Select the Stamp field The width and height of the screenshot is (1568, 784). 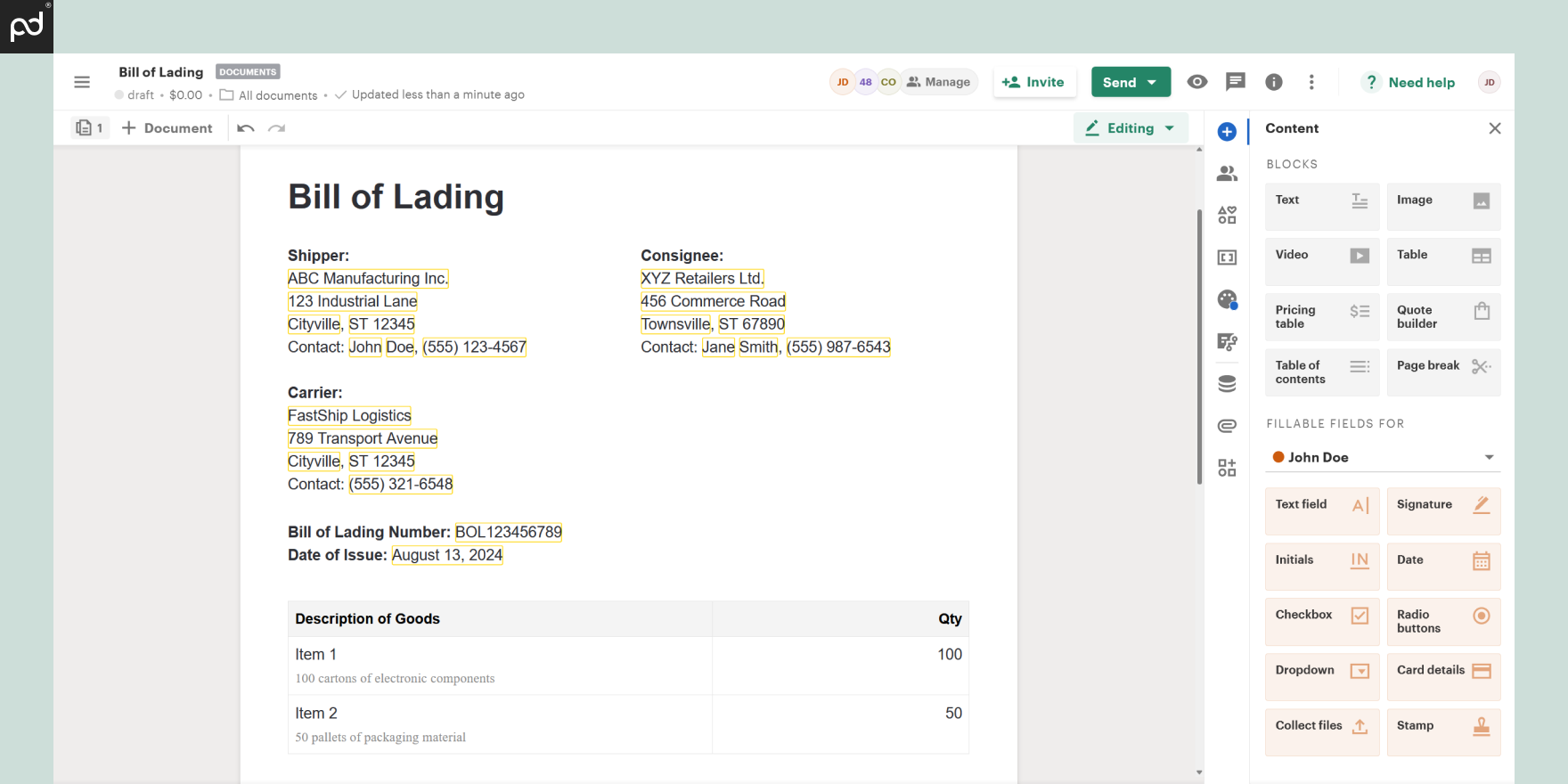[x=1443, y=732]
